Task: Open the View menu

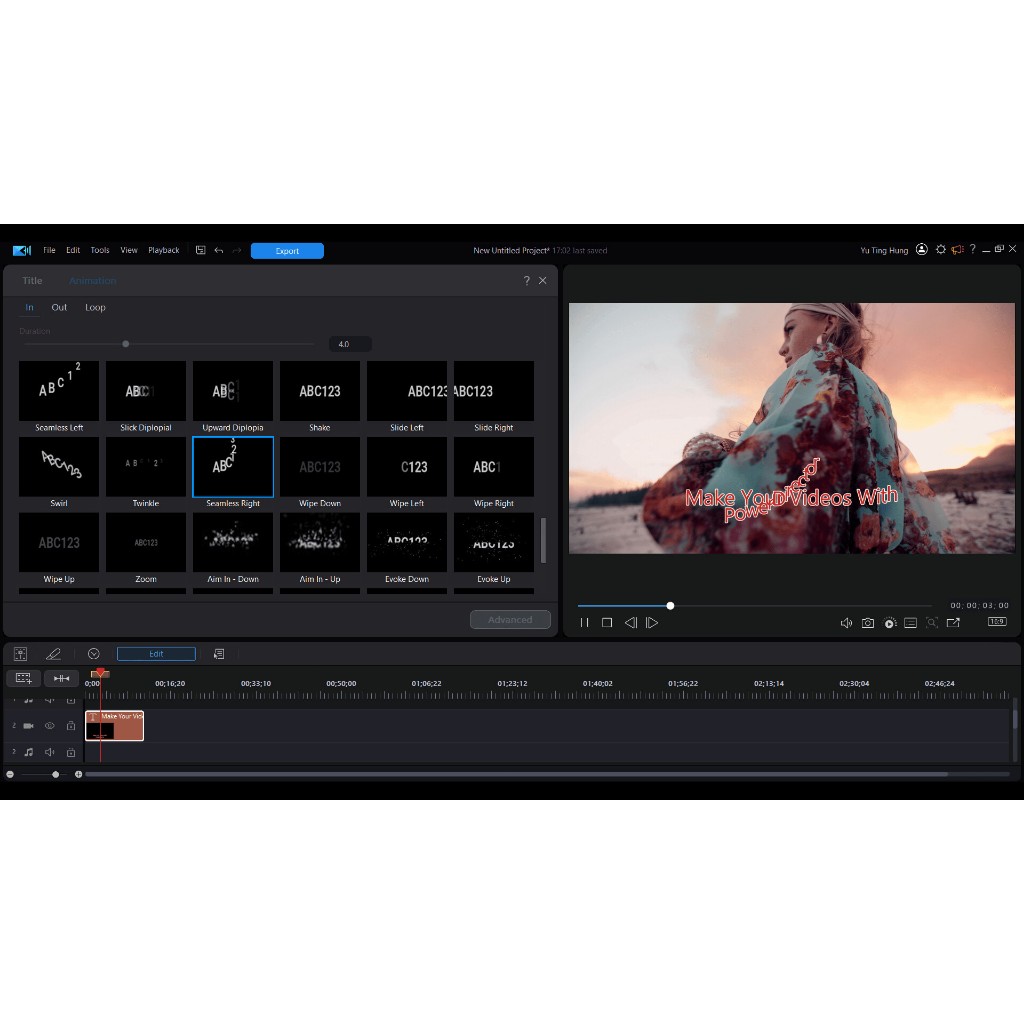Action: point(129,250)
